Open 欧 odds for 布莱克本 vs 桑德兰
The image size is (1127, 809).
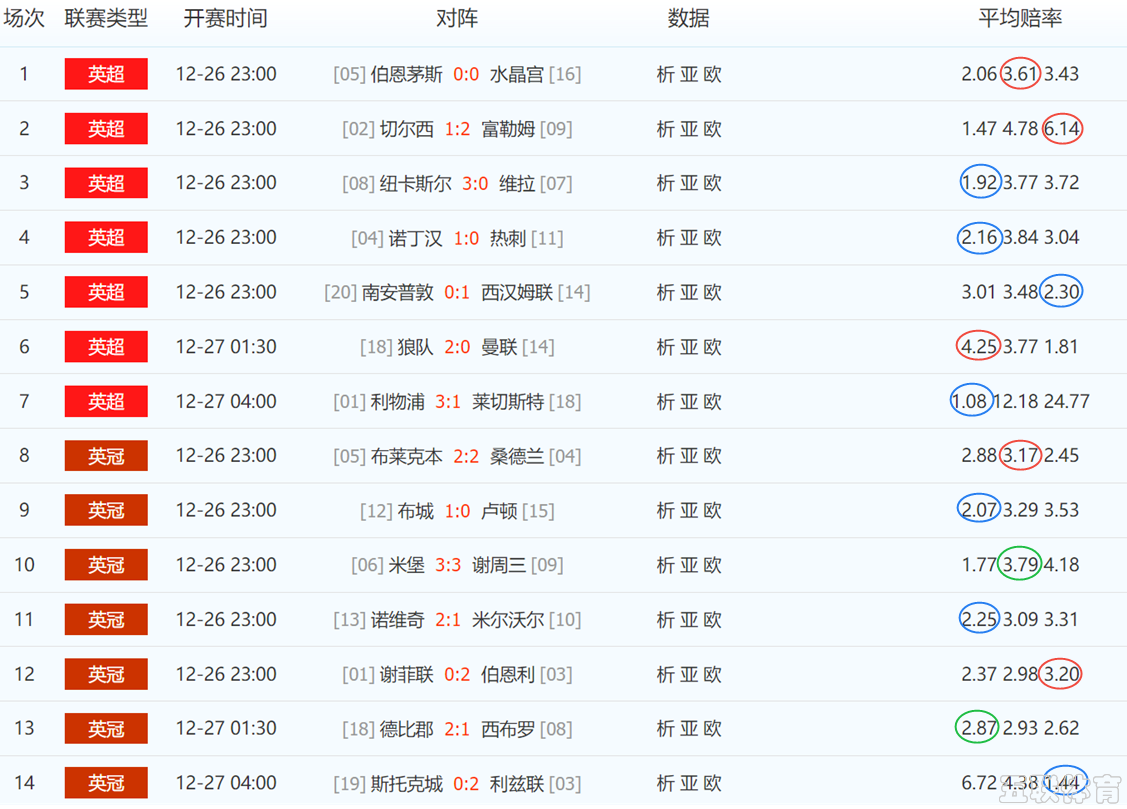712,456
